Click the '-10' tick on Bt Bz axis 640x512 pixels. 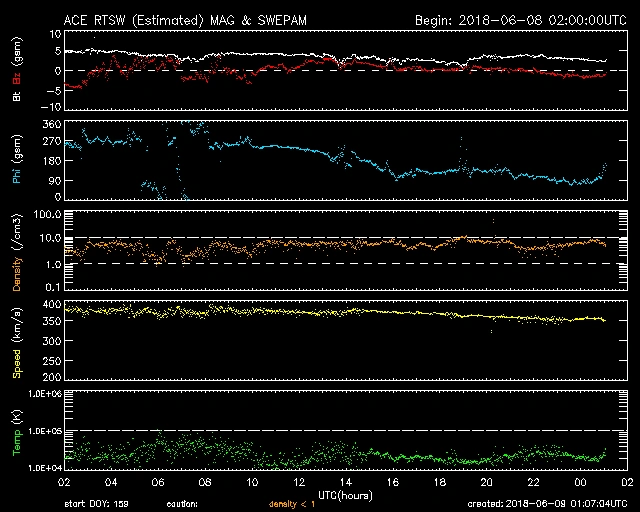point(51,107)
